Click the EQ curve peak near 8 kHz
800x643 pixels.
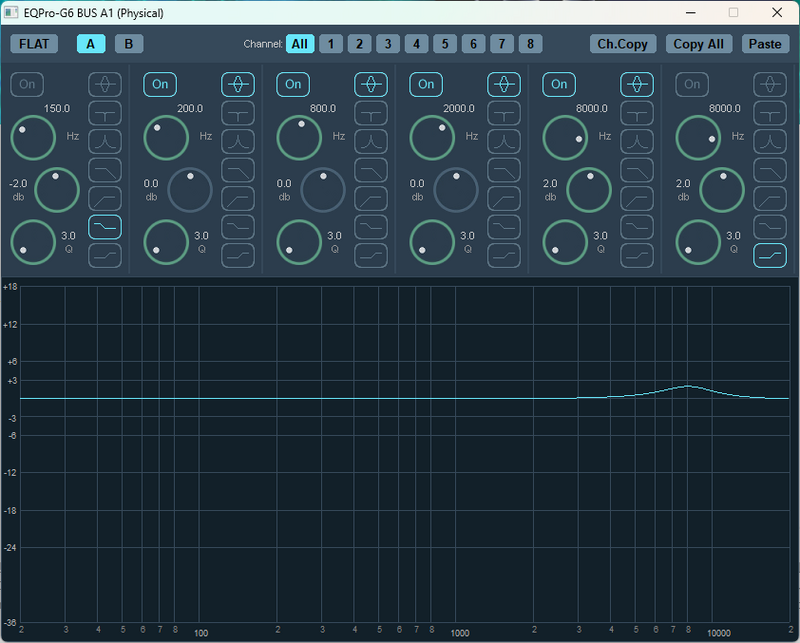pyautogui.click(x=688, y=386)
